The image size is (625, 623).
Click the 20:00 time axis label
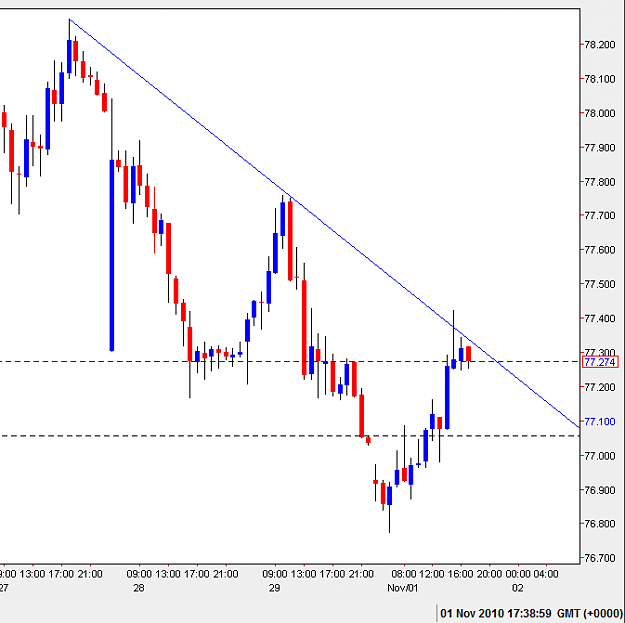[x=489, y=574]
